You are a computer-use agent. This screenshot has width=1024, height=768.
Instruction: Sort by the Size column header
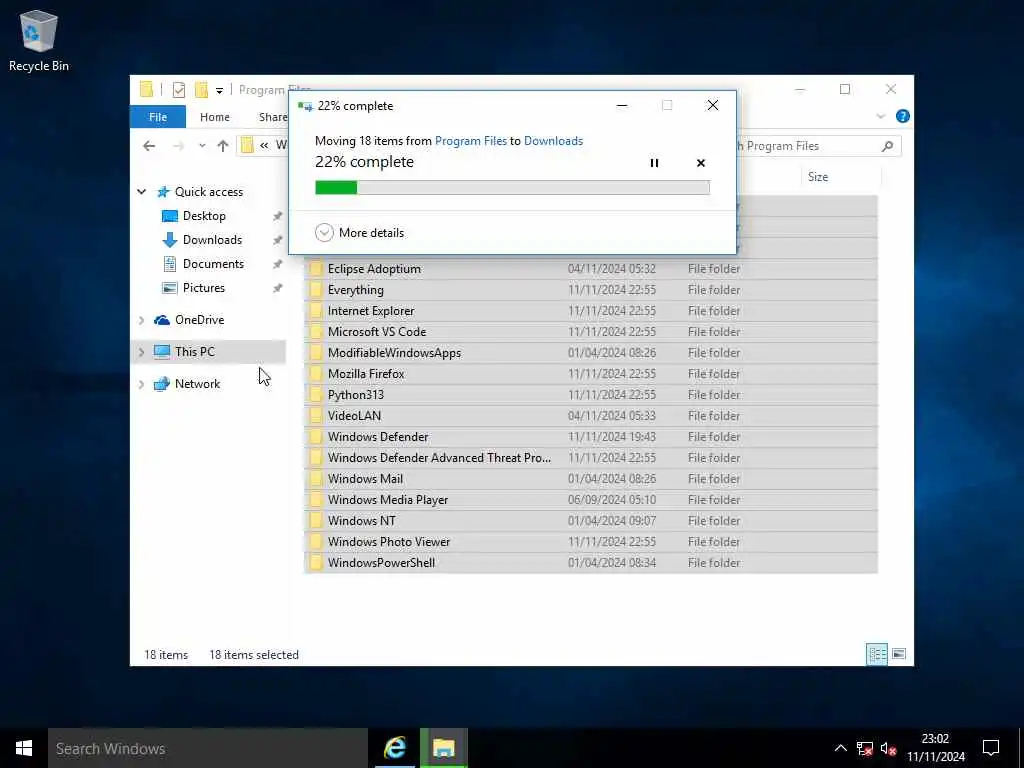pos(818,177)
